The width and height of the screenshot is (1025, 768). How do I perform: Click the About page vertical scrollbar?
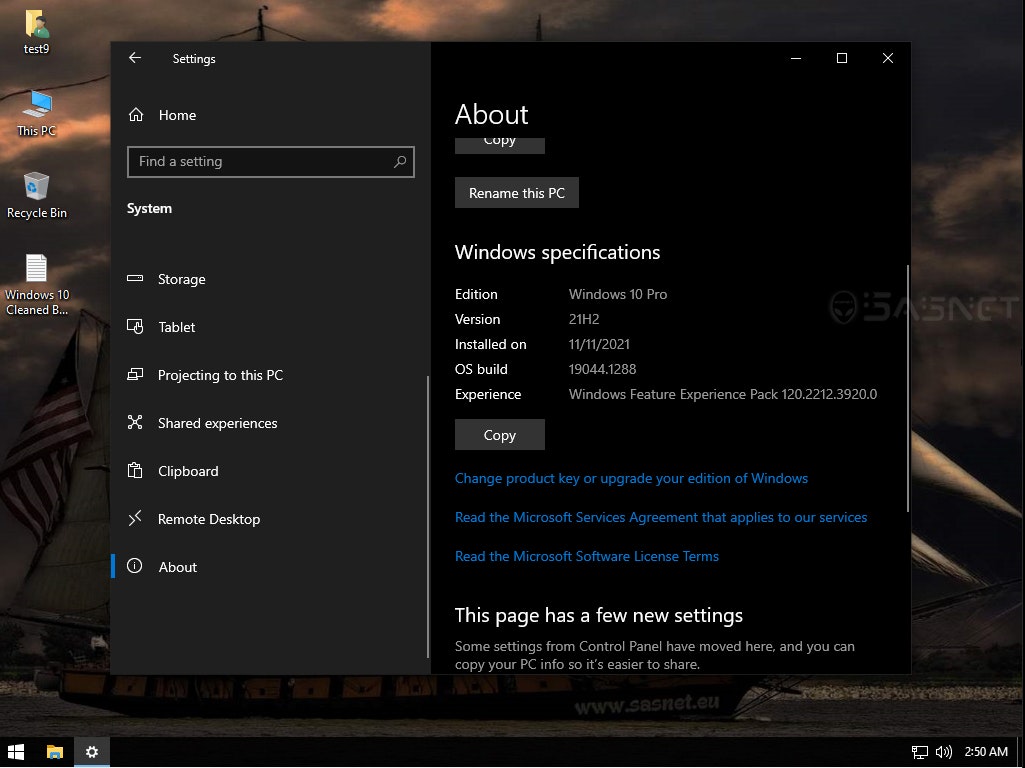pyautogui.click(x=907, y=388)
